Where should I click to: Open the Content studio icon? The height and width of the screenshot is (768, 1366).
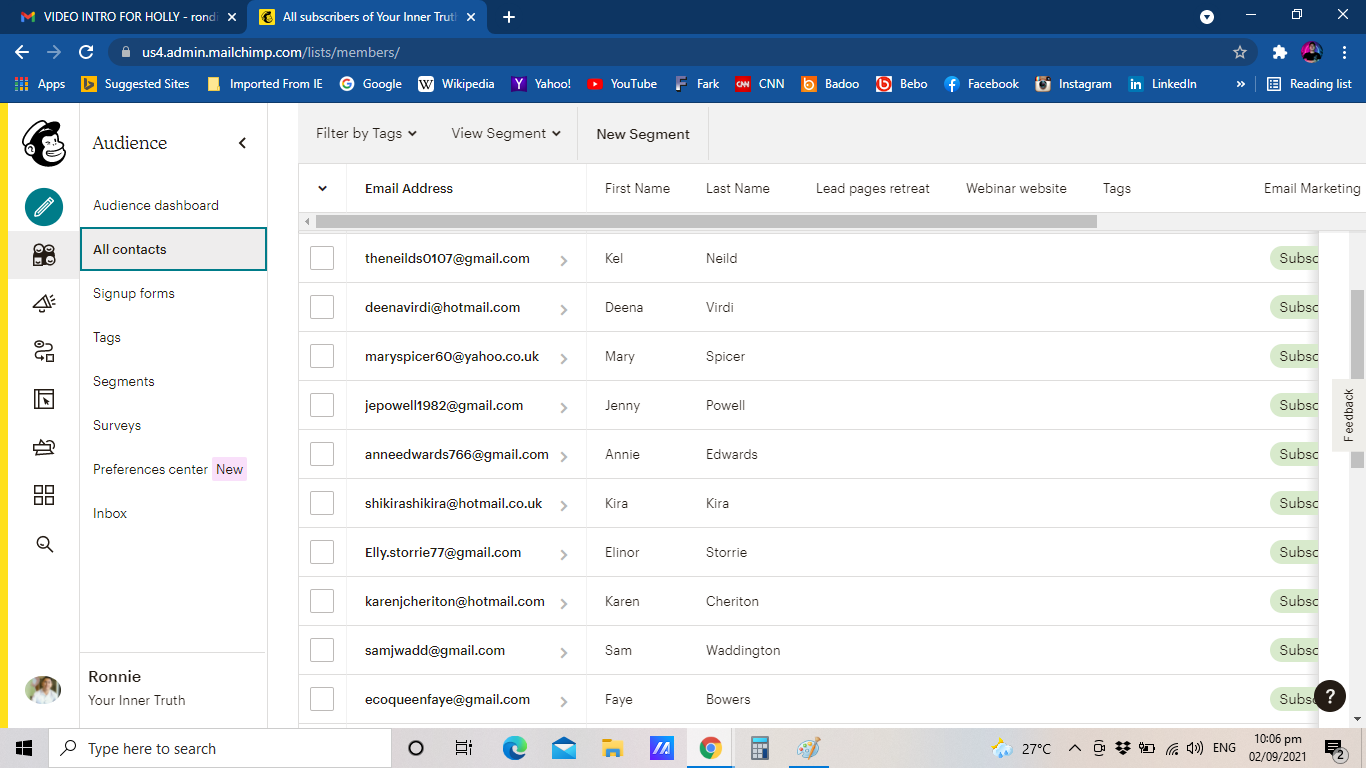[44, 447]
